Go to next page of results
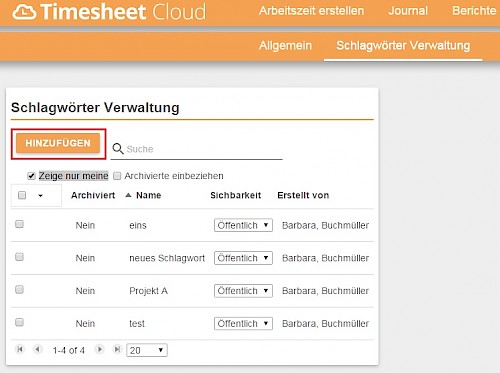Image resolution: width=500 pixels, height=373 pixels. [99, 349]
